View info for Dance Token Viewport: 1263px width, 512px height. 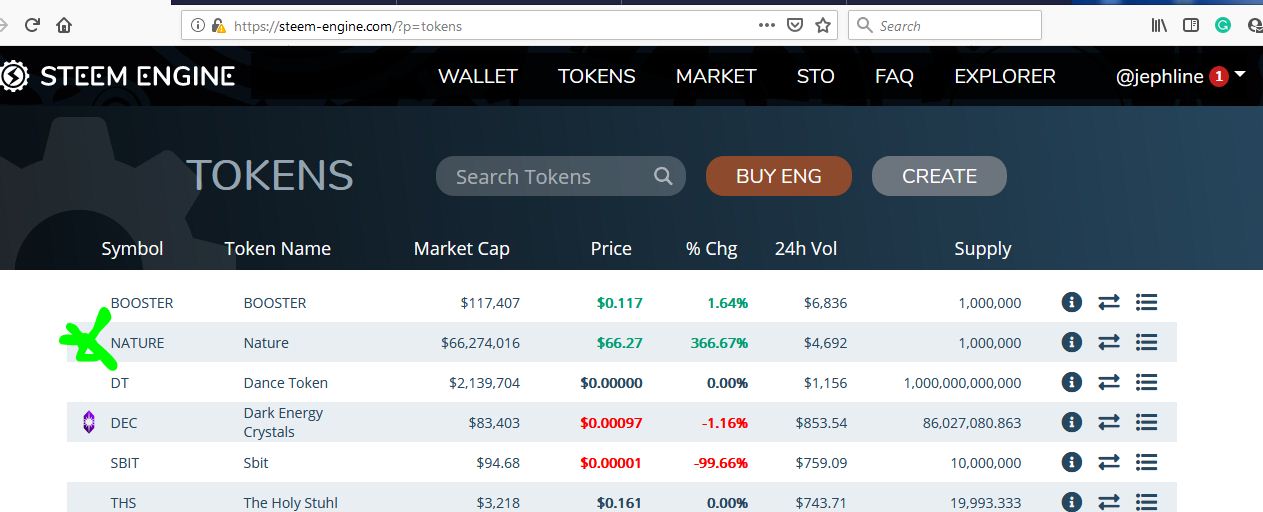tap(1071, 382)
